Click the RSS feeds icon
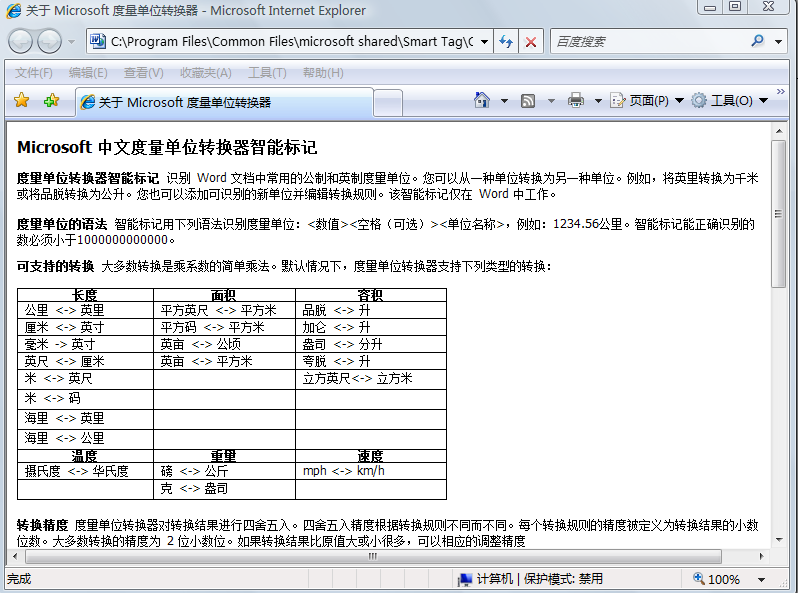798x593 pixels. (x=528, y=101)
